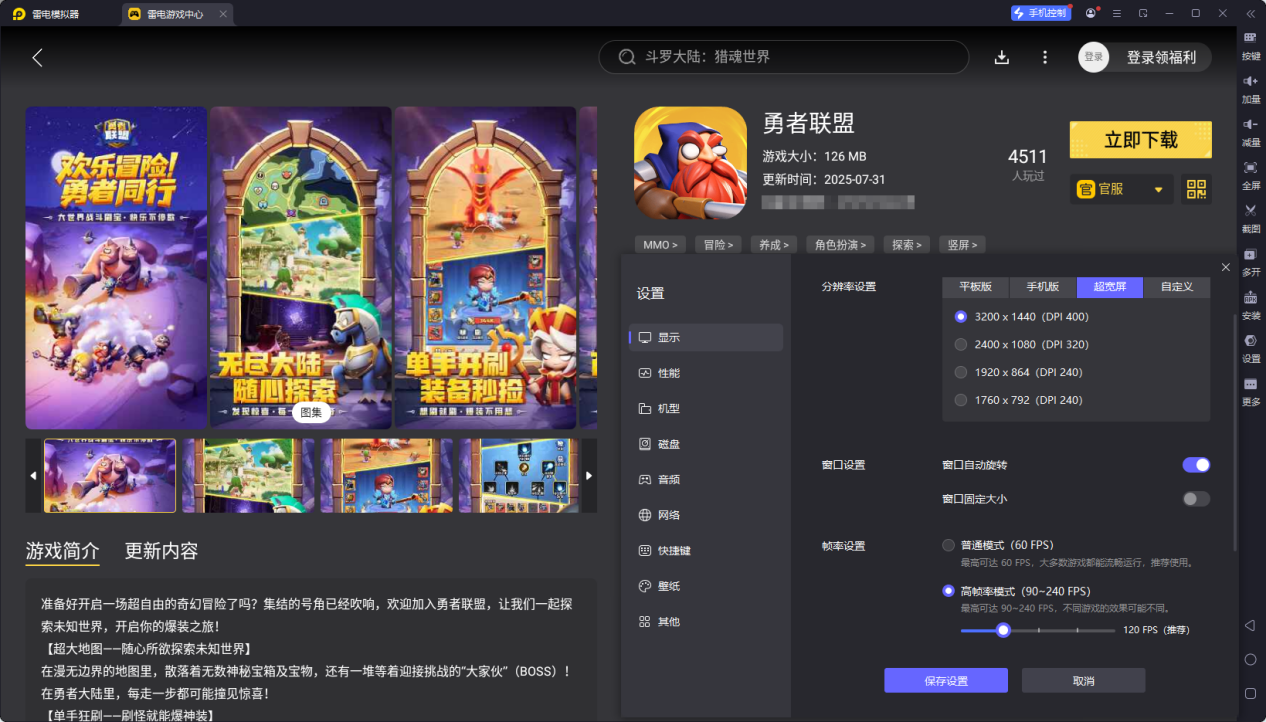Open the title bar hamburger menu
Screen dimensions: 1266x722
pyautogui.click(x=1116, y=13)
